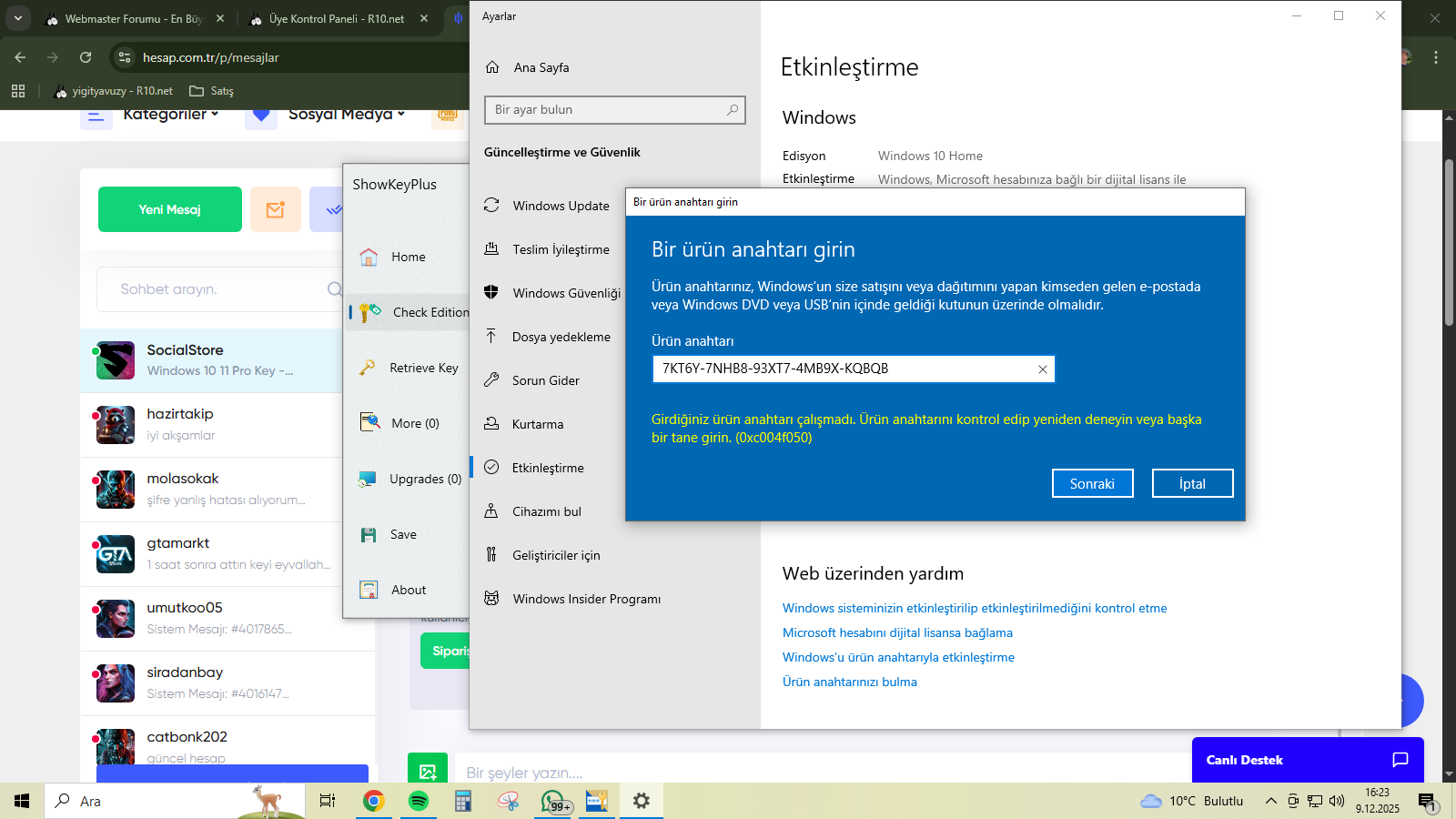The image size is (1456, 819).
Task: Select the Check Edition key icon in ShowKeyPlus
Action: point(370,313)
